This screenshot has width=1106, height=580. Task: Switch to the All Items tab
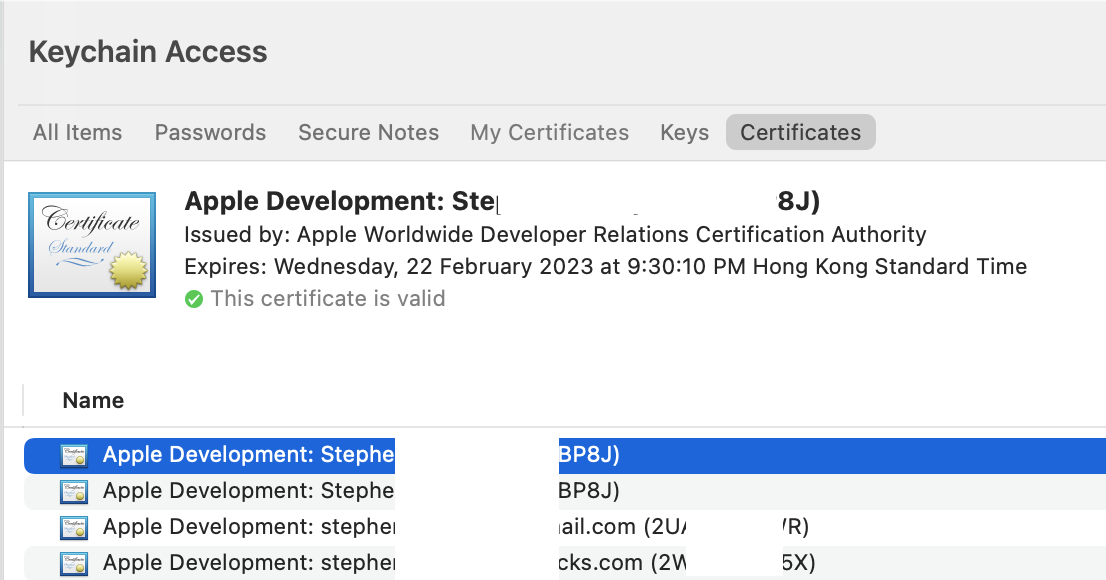coord(77,133)
